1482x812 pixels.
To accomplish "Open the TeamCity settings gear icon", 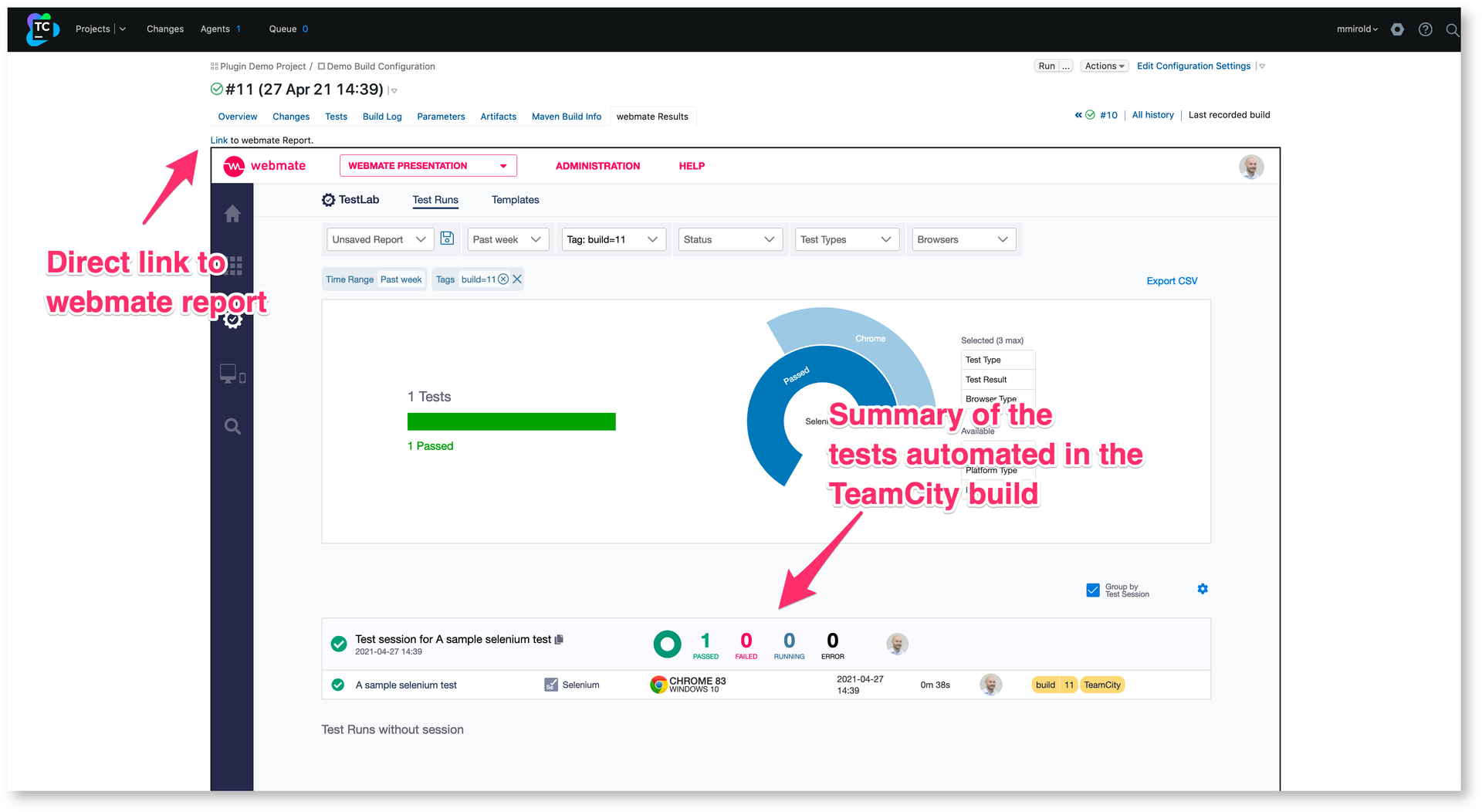I will tap(1397, 29).
